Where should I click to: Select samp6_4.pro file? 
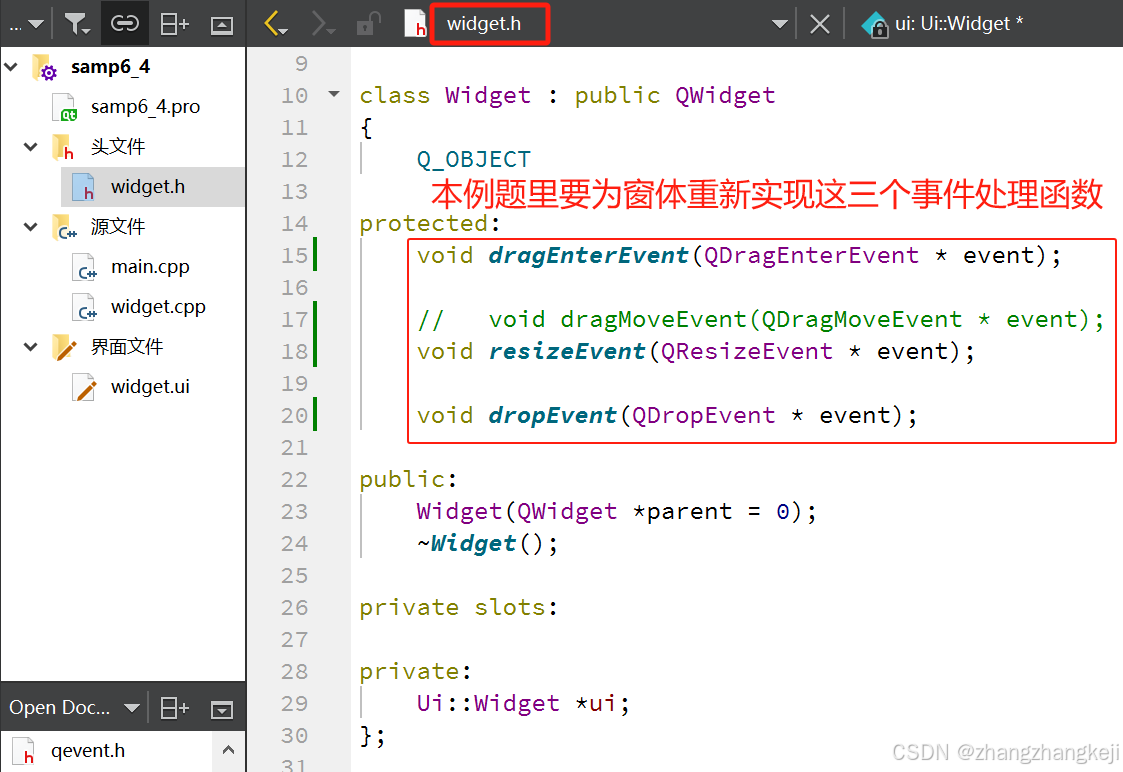point(145,107)
